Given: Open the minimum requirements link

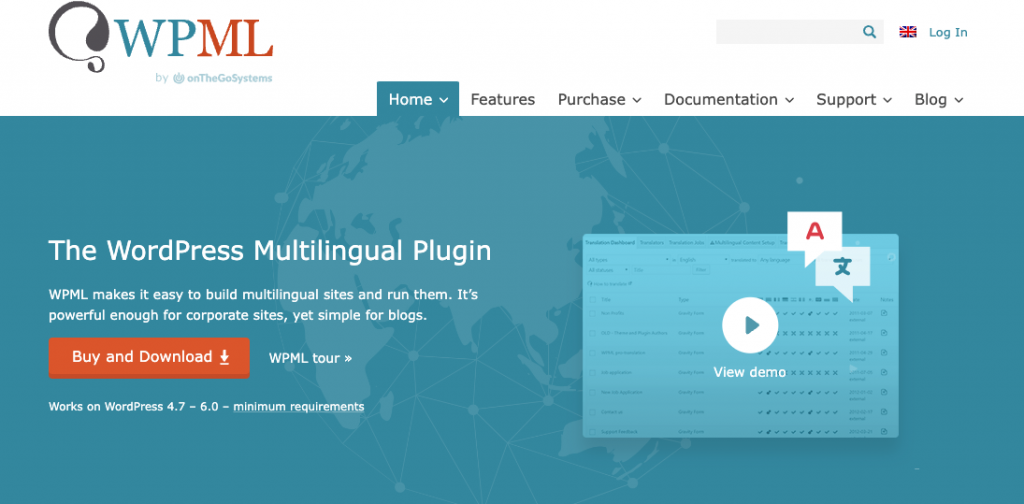Looking at the screenshot, I should coord(298,407).
